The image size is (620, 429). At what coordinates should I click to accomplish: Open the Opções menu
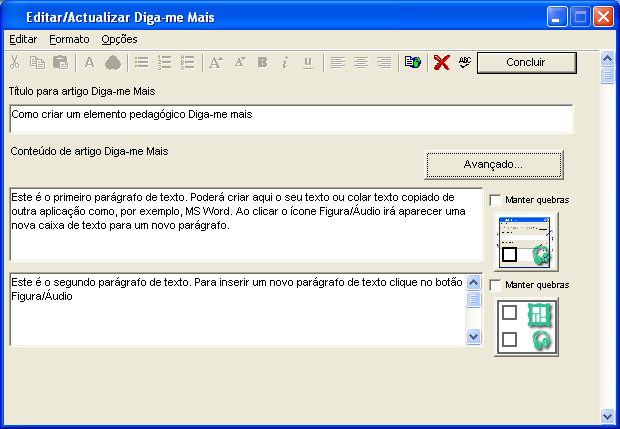click(119, 39)
